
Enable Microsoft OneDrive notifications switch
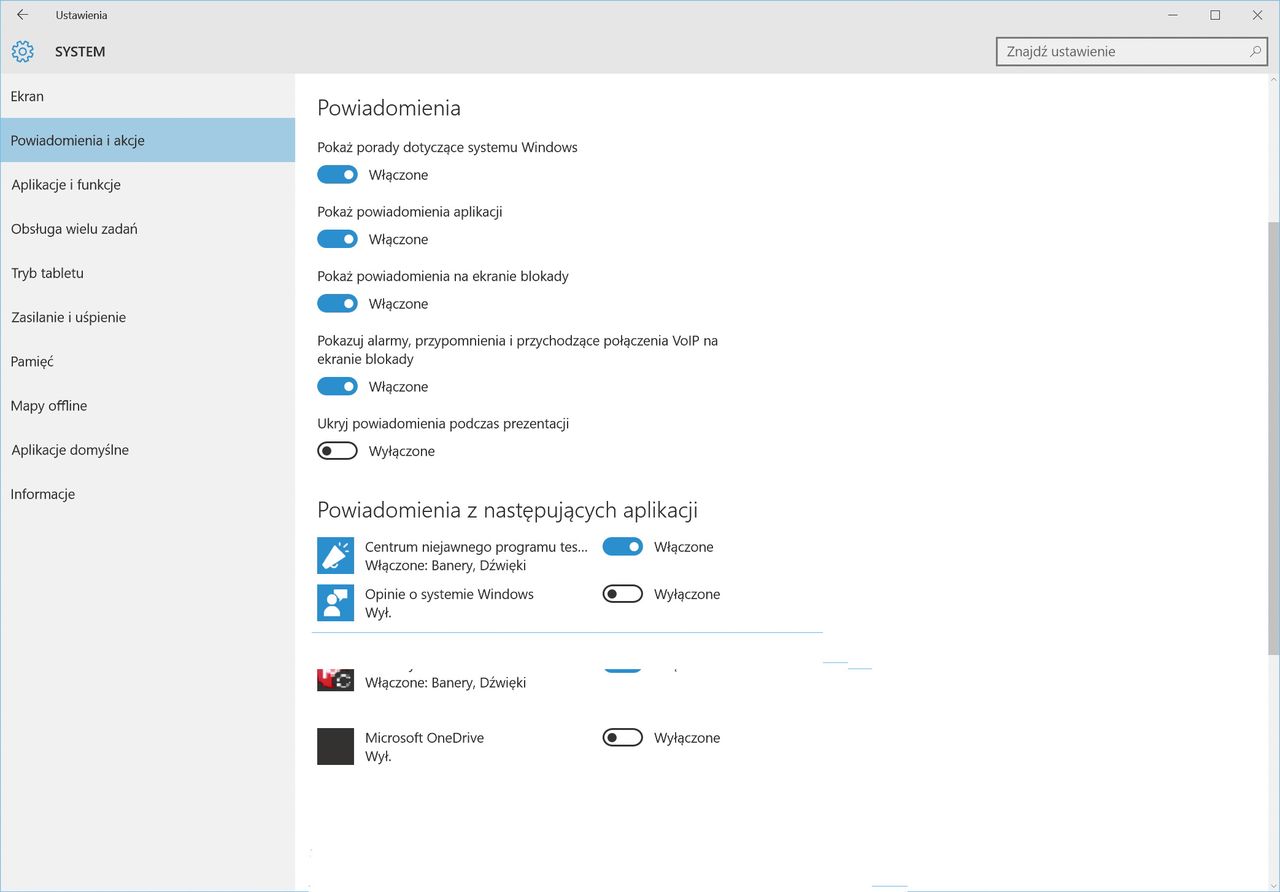tap(622, 738)
